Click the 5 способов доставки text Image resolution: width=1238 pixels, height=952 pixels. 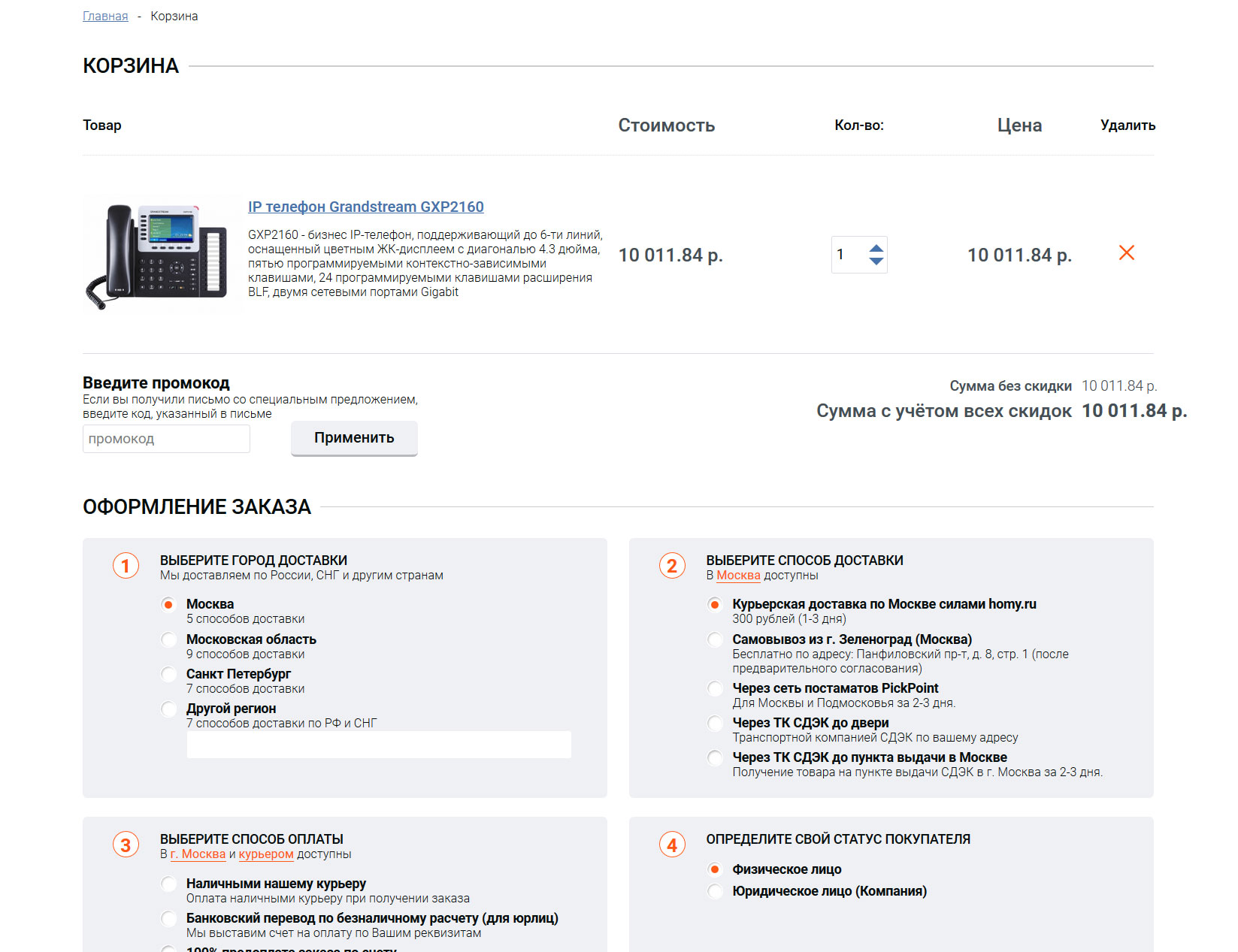246,619
